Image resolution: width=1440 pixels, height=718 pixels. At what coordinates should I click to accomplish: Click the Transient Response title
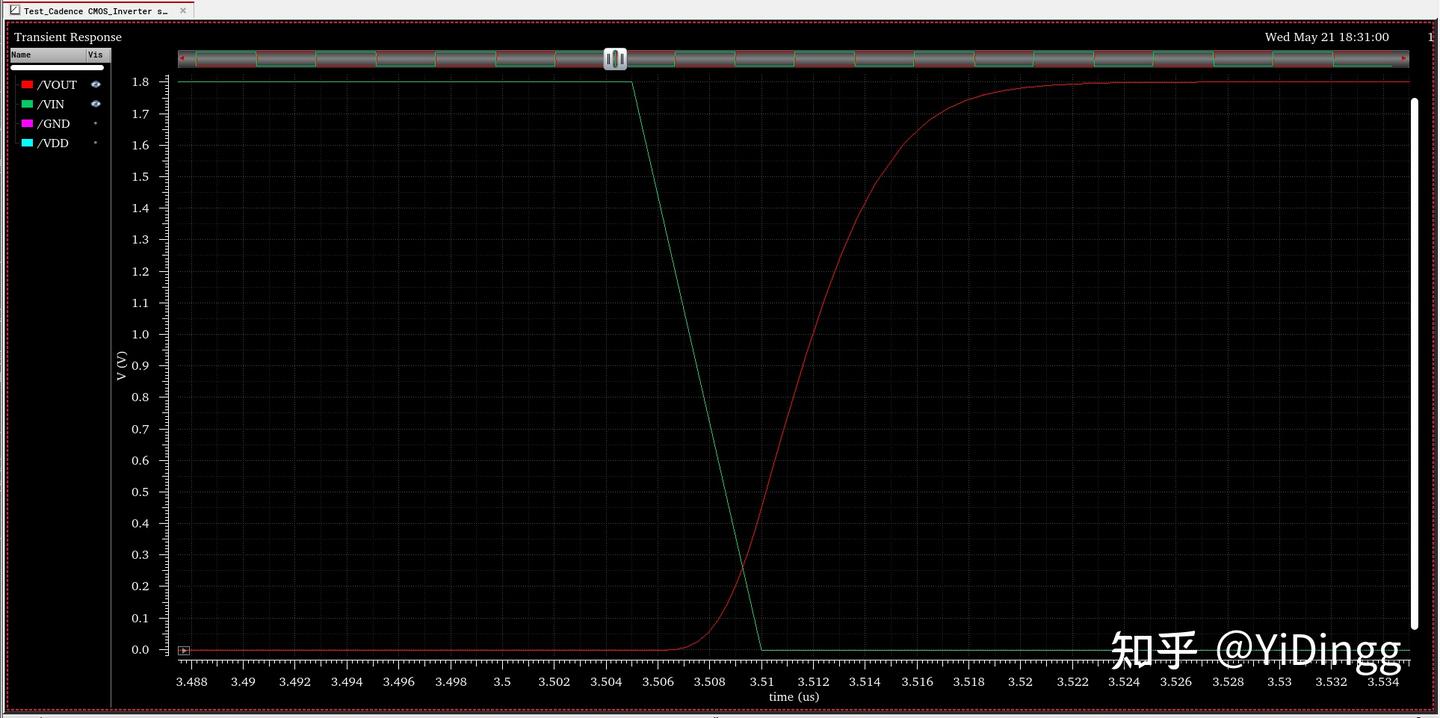coord(68,37)
